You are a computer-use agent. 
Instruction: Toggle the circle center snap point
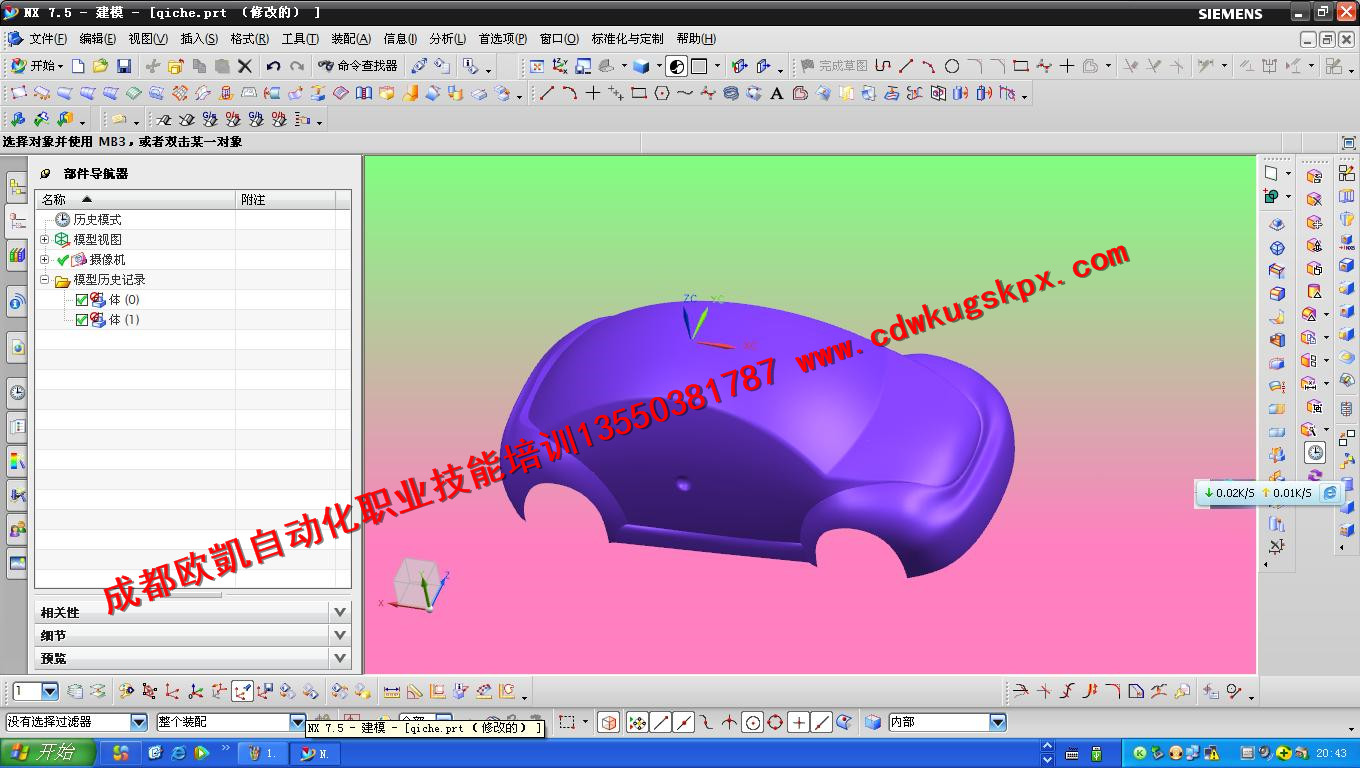pyautogui.click(x=752, y=722)
